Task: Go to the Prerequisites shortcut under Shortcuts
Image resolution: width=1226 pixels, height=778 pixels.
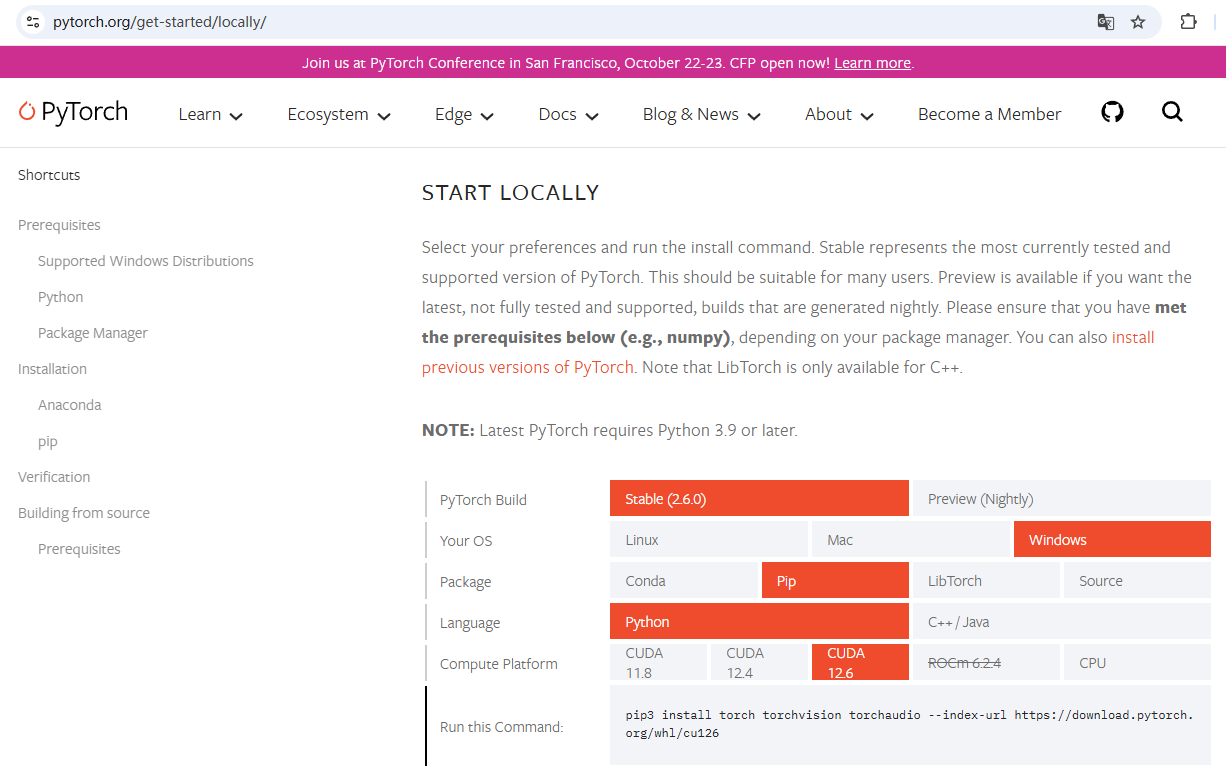Action: [x=59, y=225]
